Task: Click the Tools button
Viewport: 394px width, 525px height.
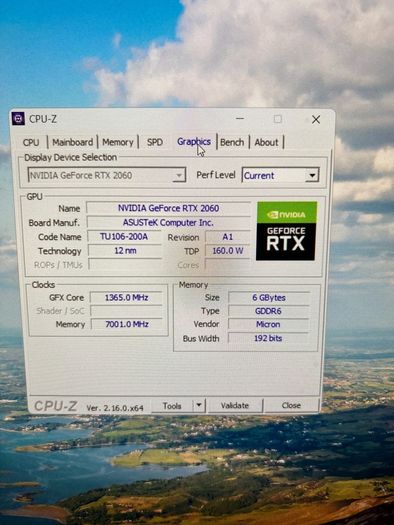Action: (x=172, y=406)
